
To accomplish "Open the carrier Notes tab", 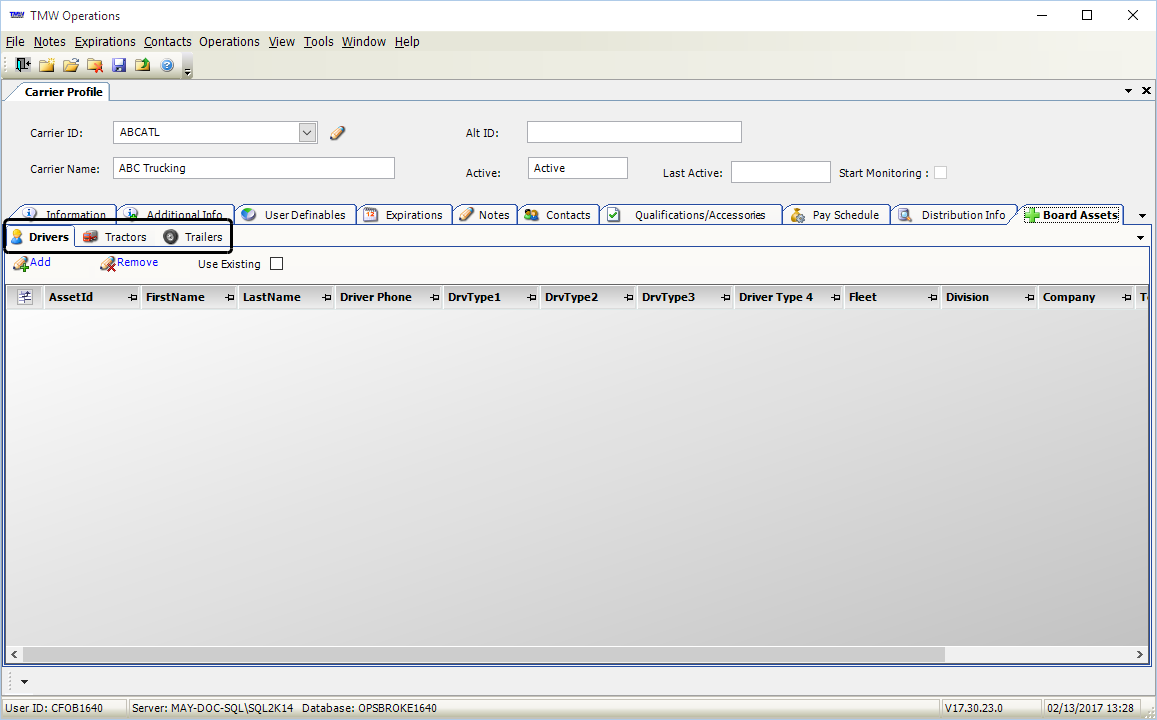I will tap(485, 215).
